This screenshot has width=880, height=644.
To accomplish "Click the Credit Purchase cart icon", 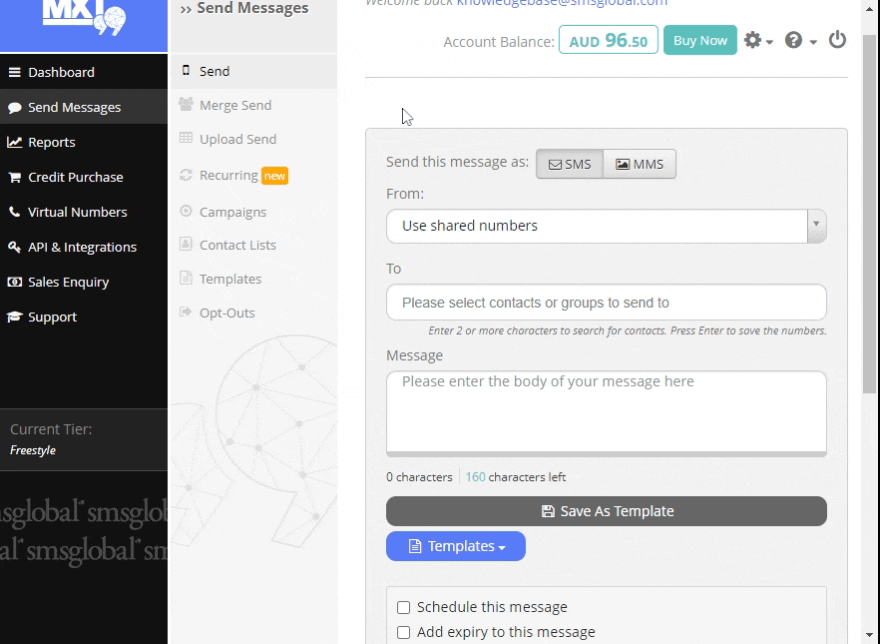I will pyautogui.click(x=15, y=177).
